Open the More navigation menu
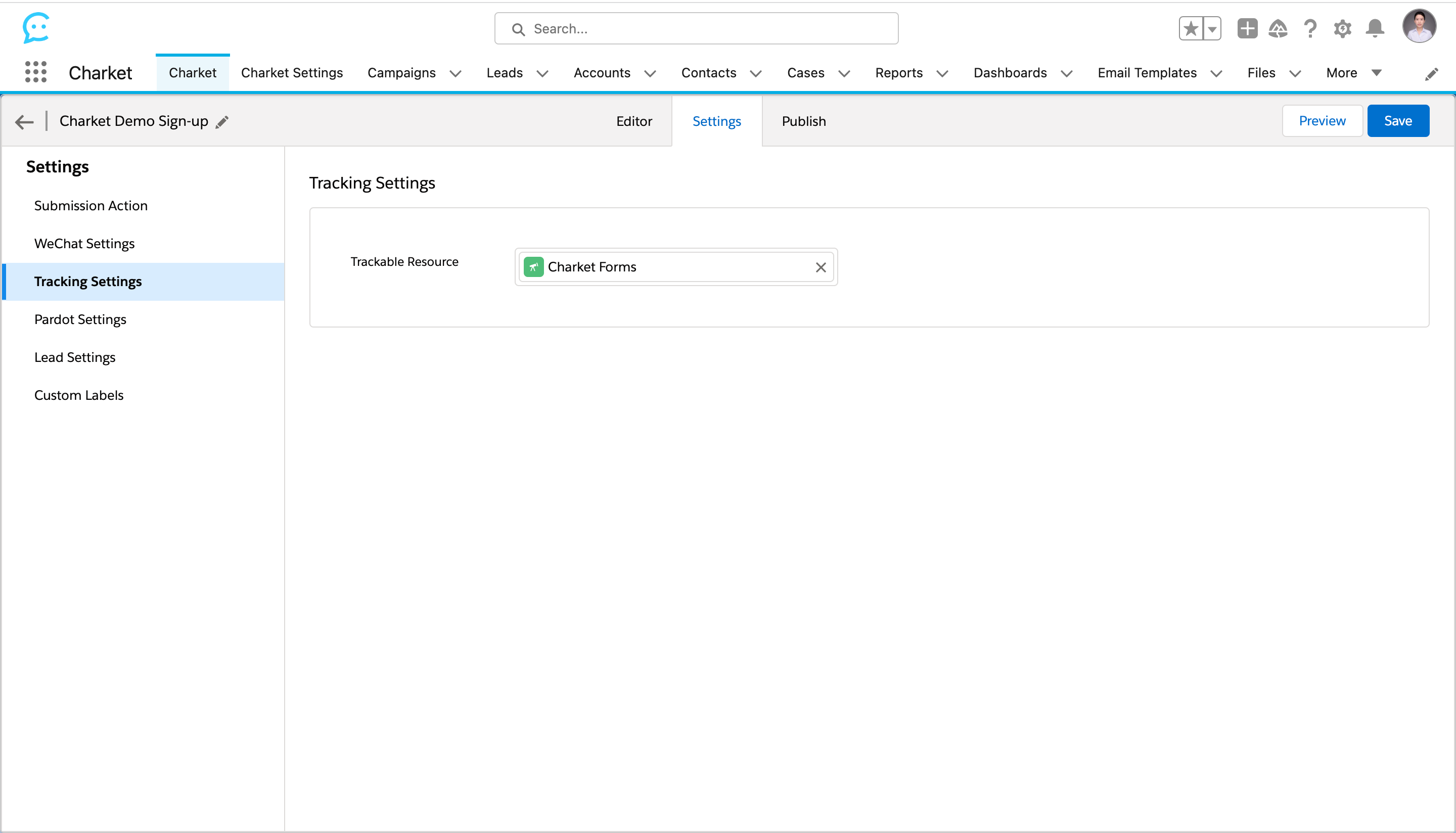 (1353, 73)
